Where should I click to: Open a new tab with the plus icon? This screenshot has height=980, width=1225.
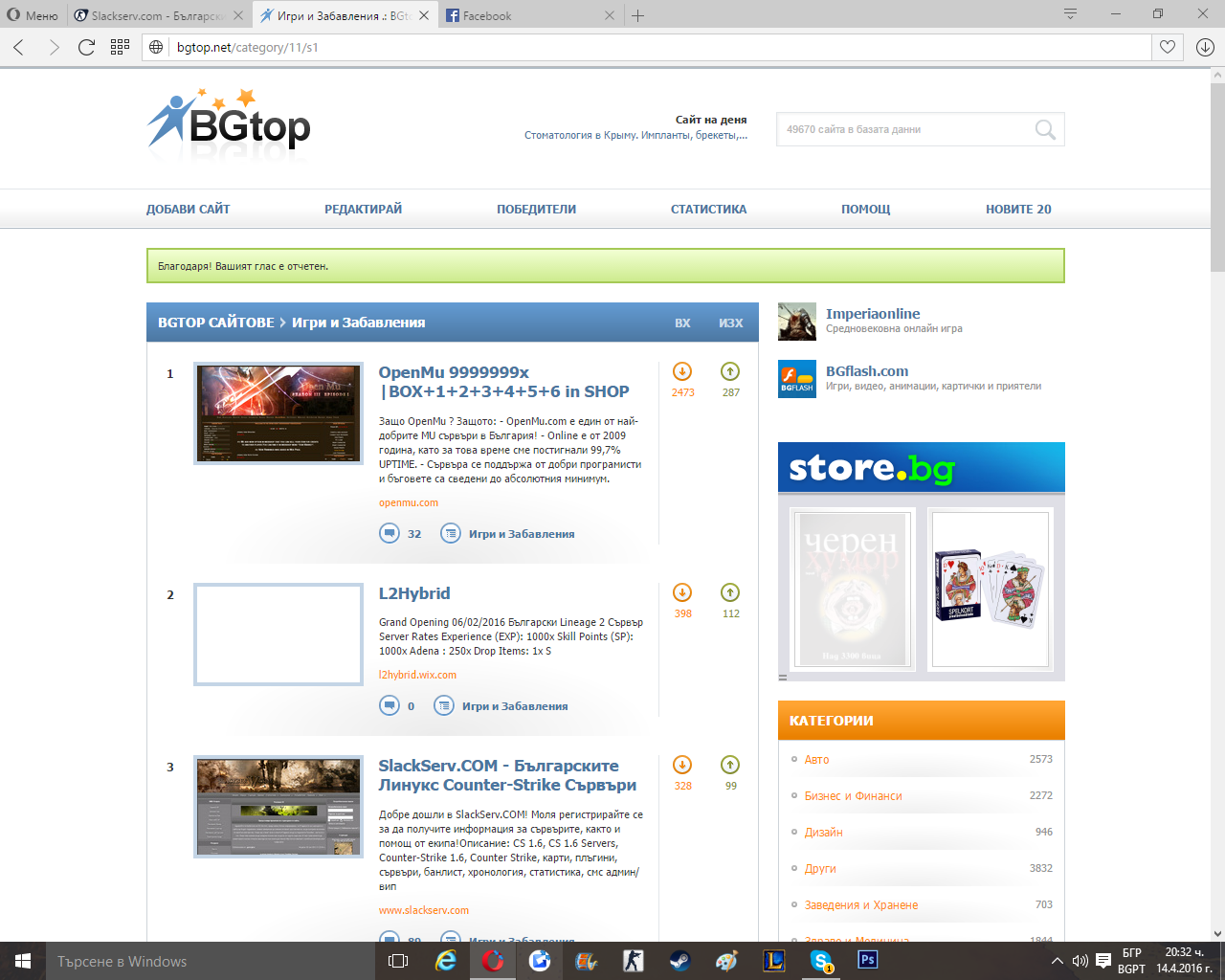[x=638, y=15]
